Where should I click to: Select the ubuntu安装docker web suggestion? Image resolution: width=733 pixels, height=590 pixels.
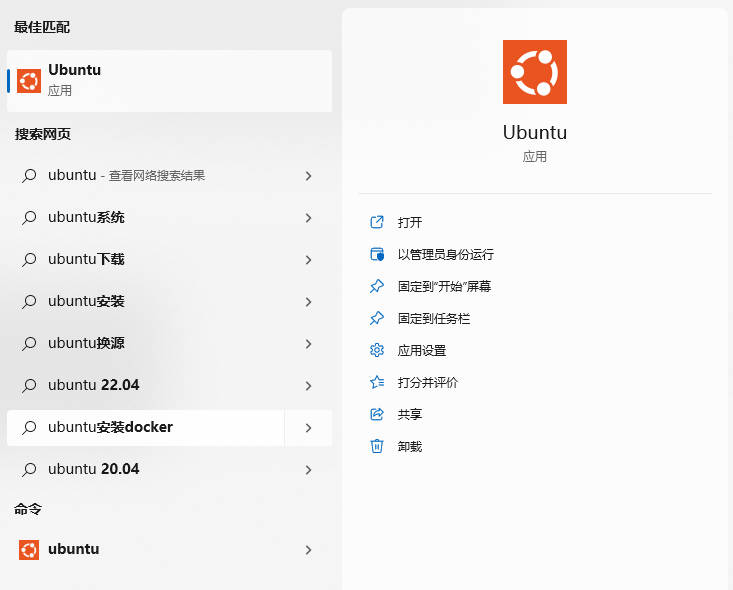point(145,428)
